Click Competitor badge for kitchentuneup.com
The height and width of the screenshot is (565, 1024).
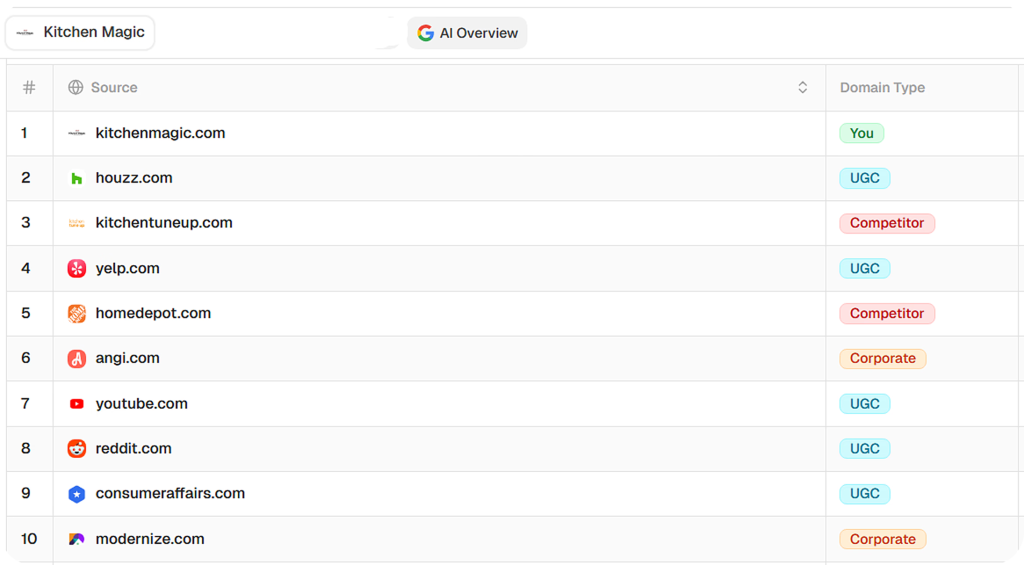886,224
